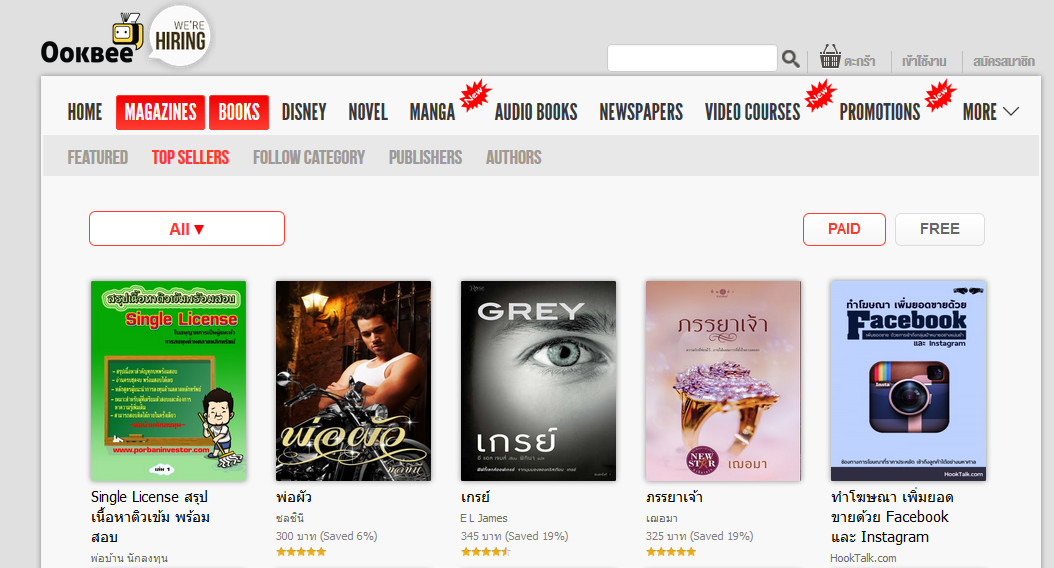1054x568 pixels.
Task: Open publisher HookTalk.com
Action: (x=863, y=558)
